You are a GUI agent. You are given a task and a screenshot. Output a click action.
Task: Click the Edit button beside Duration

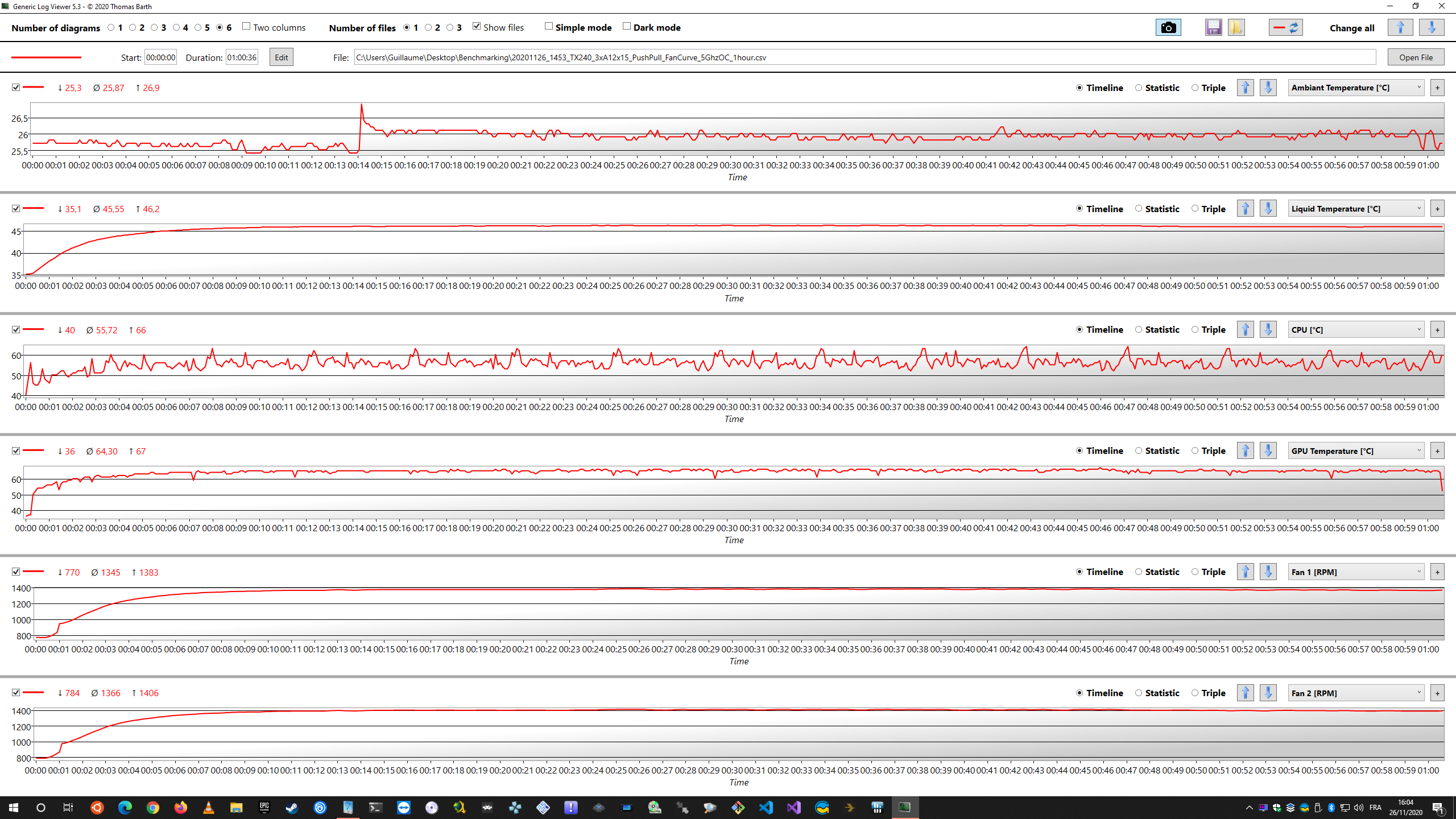tap(281, 57)
